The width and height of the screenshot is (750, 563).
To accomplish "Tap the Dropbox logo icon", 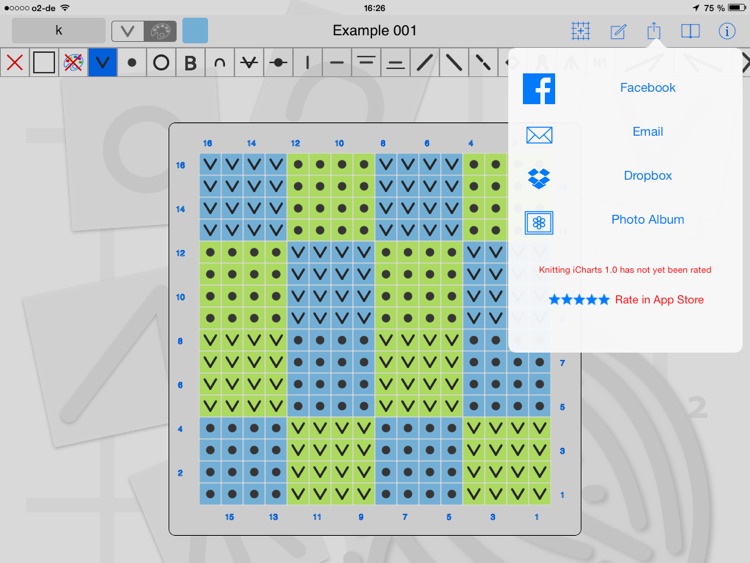I will pyautogui.click(x=539, y=178).
